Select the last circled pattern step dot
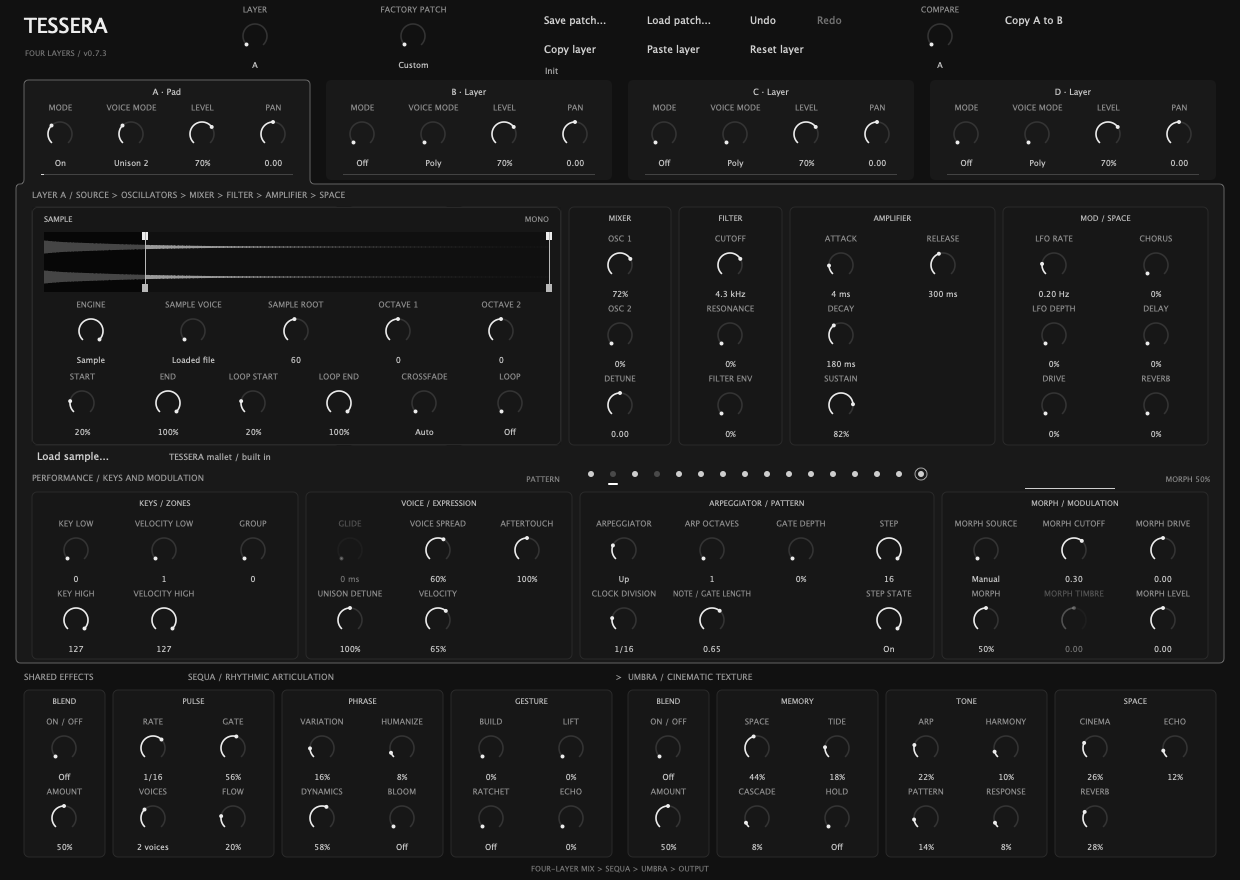Viewport: 1240px width, 880px height. [921, 474]
